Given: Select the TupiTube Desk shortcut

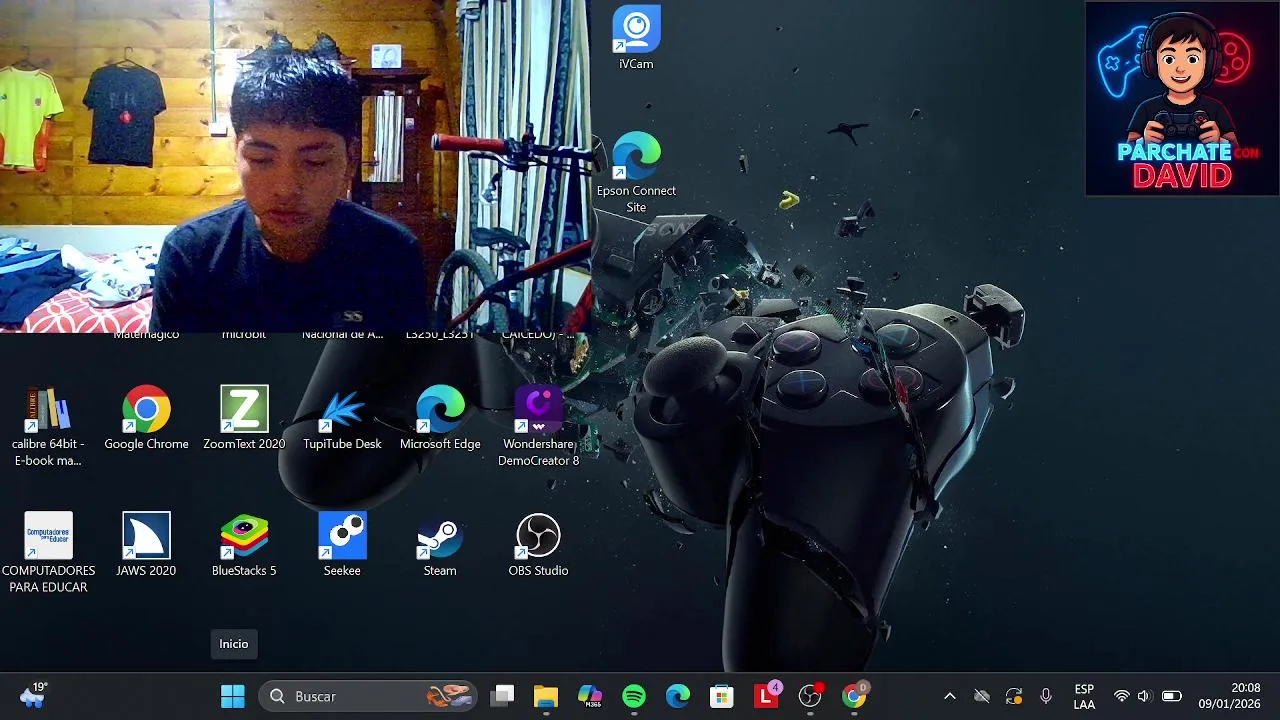Looking at the screenshot, I should [x=342, y=418].
